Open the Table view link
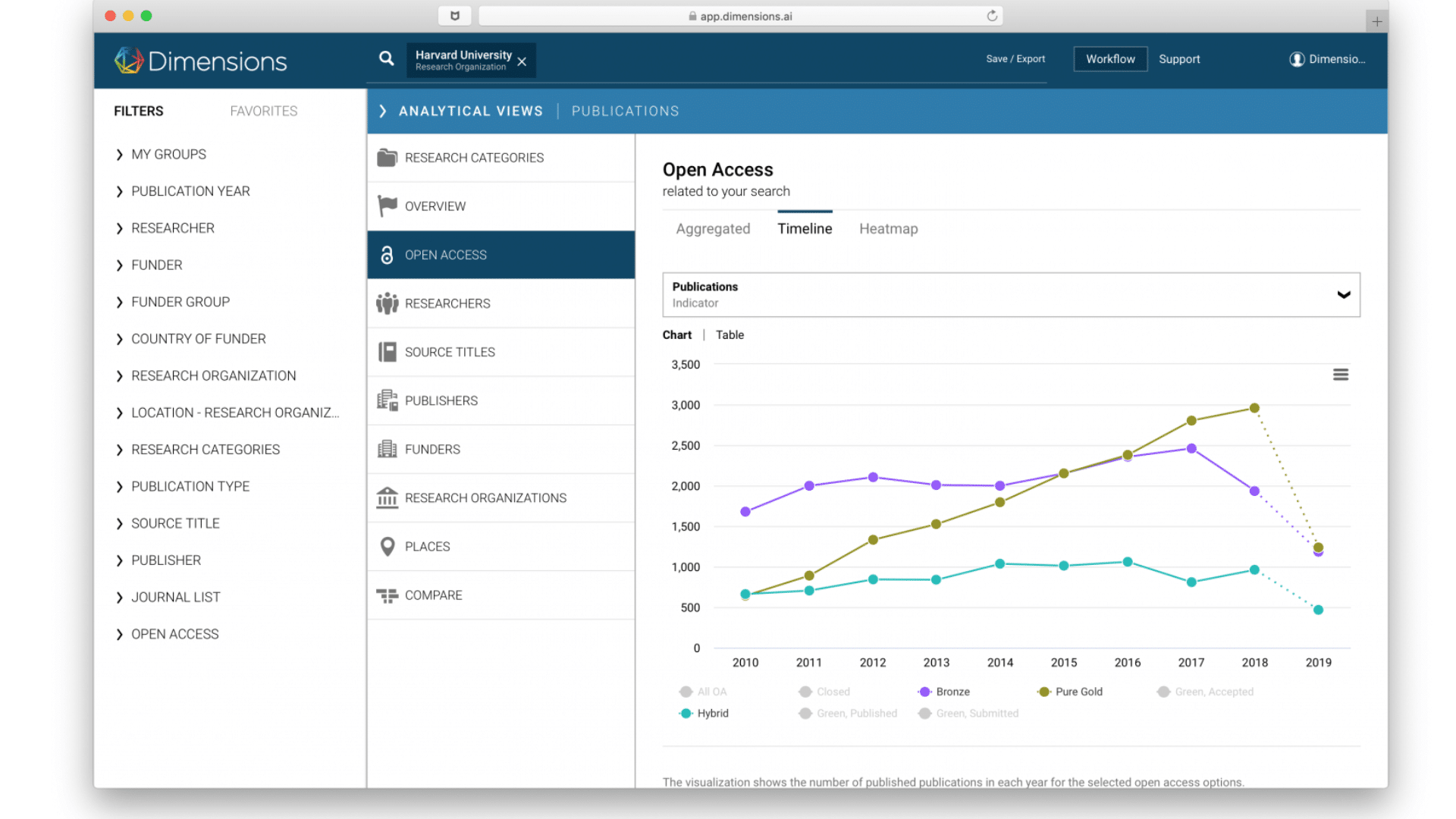 730,335
